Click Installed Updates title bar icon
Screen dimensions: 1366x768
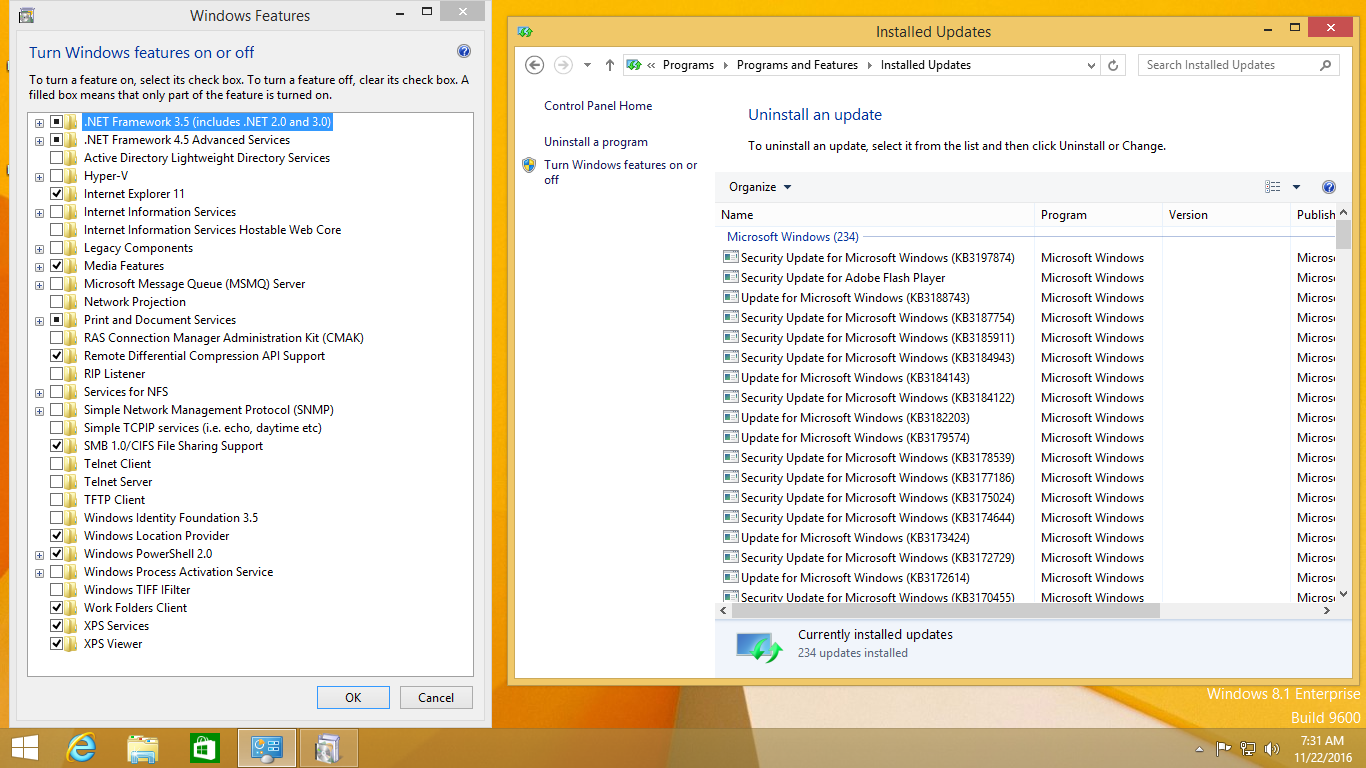525,32
